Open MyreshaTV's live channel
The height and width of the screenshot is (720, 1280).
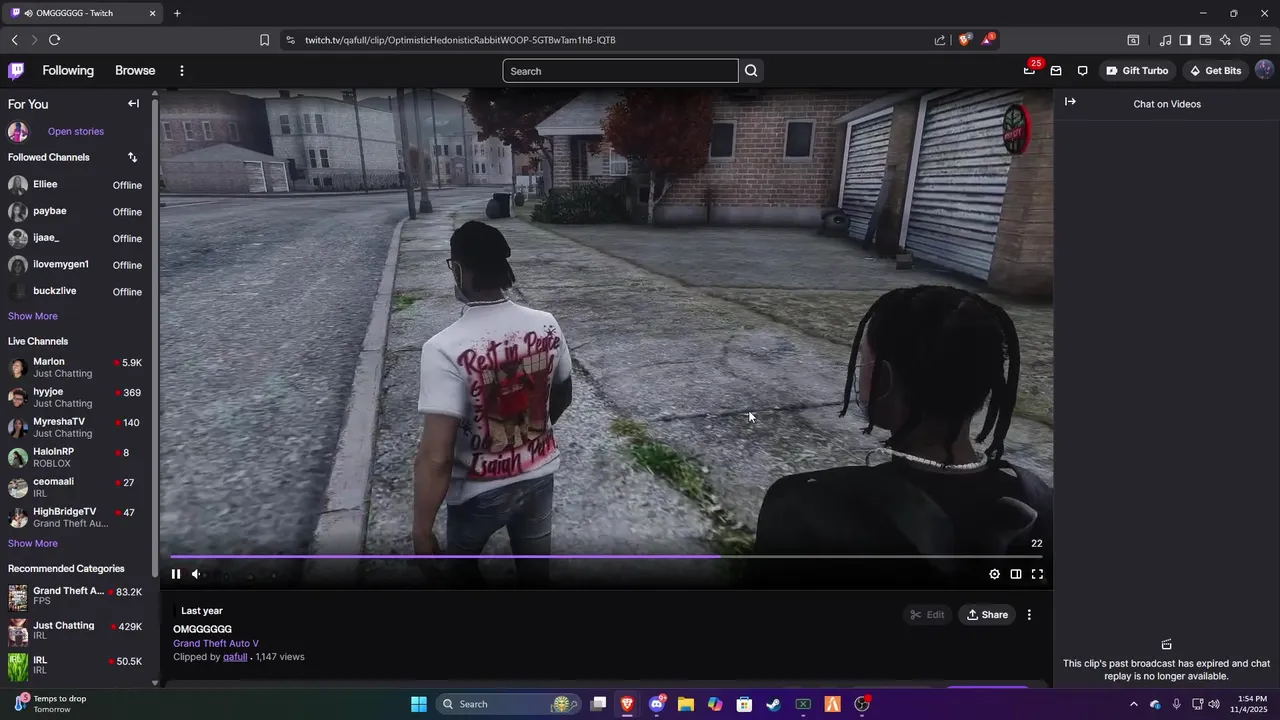tap(76, 427)
